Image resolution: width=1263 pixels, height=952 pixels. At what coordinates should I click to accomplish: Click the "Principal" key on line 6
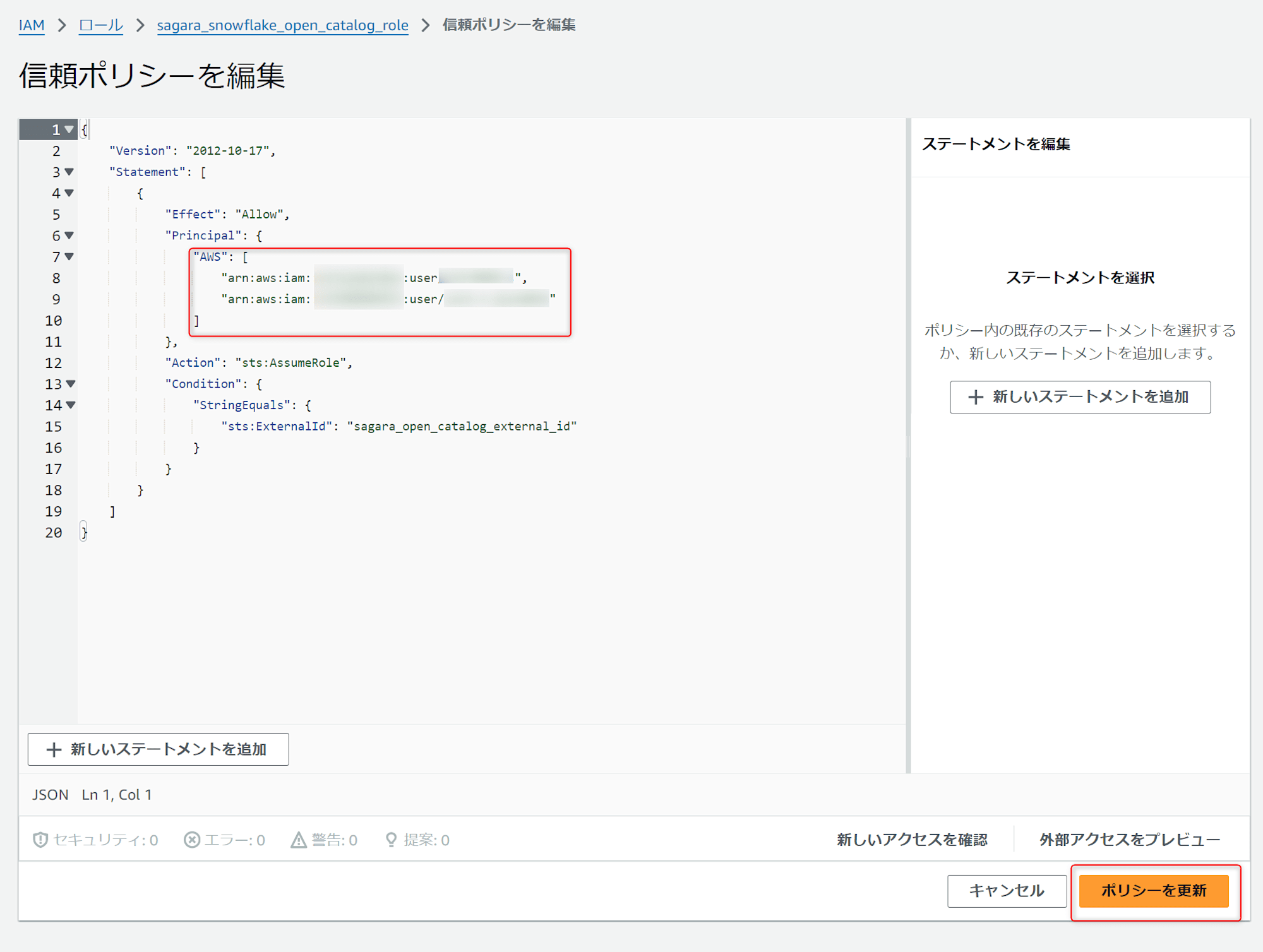click(x=203, y=235)
